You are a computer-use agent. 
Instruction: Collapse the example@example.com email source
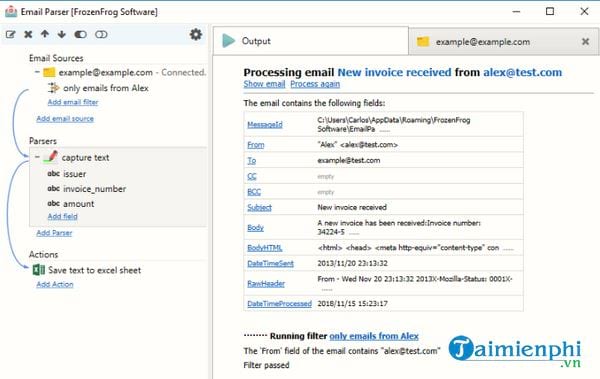(x=37, y=72)
